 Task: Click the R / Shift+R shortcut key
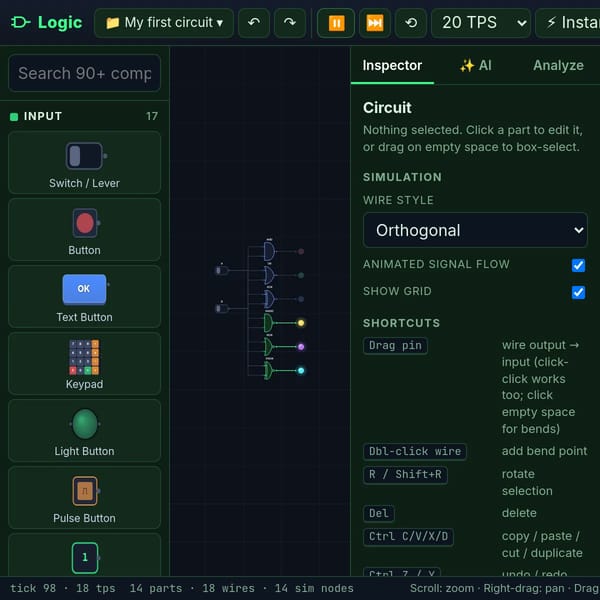(405, 475)
